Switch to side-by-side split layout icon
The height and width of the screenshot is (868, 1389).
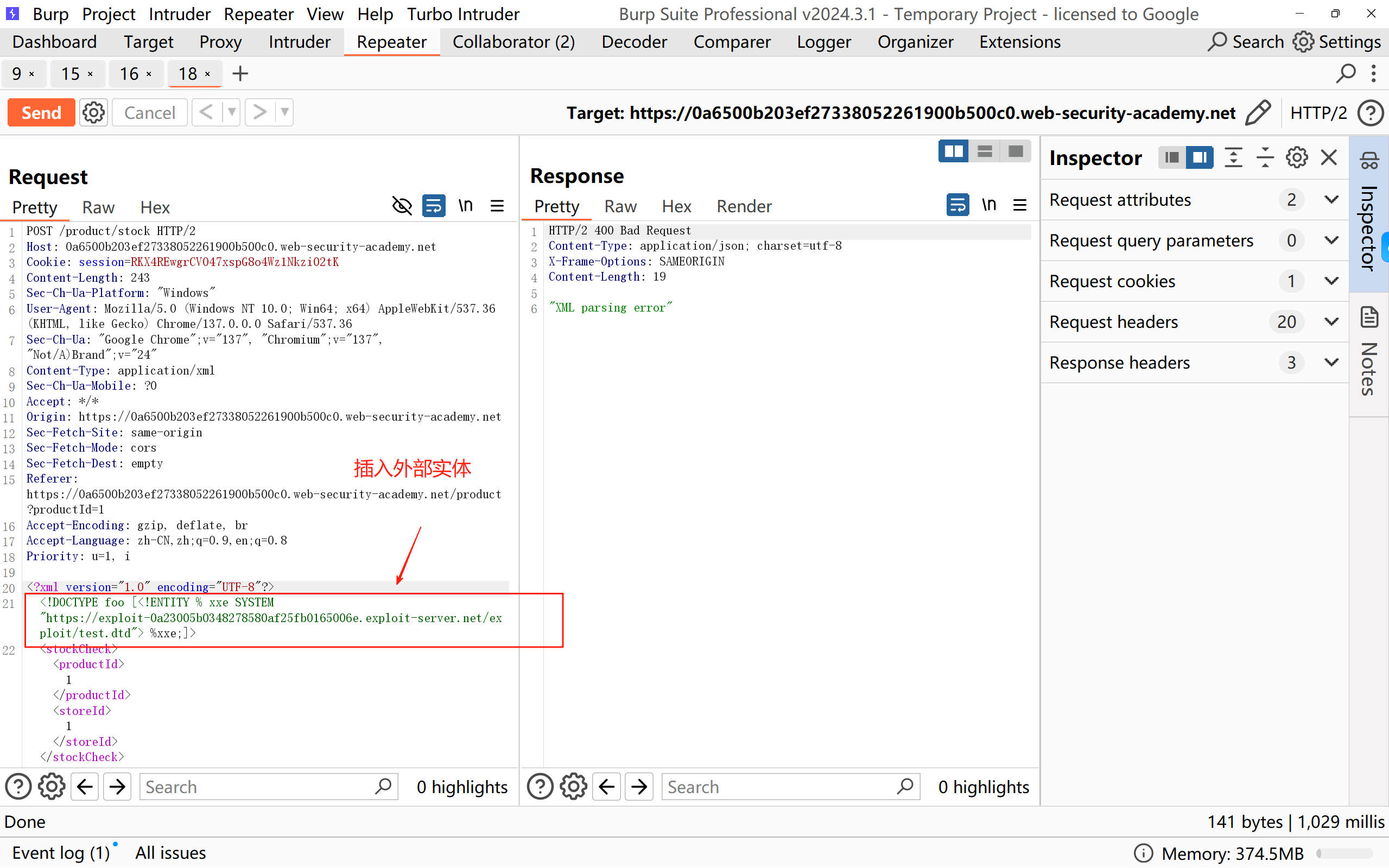[953, 151]
